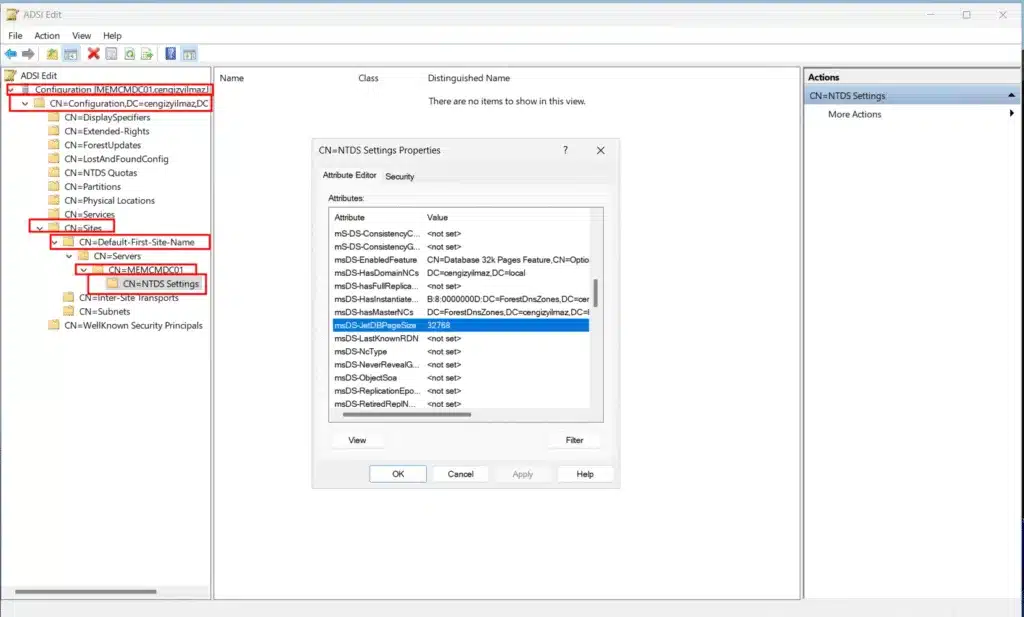This screenshot has height=617, width=1024.
Task: Open the Action menu
Action: coord(47,36)
